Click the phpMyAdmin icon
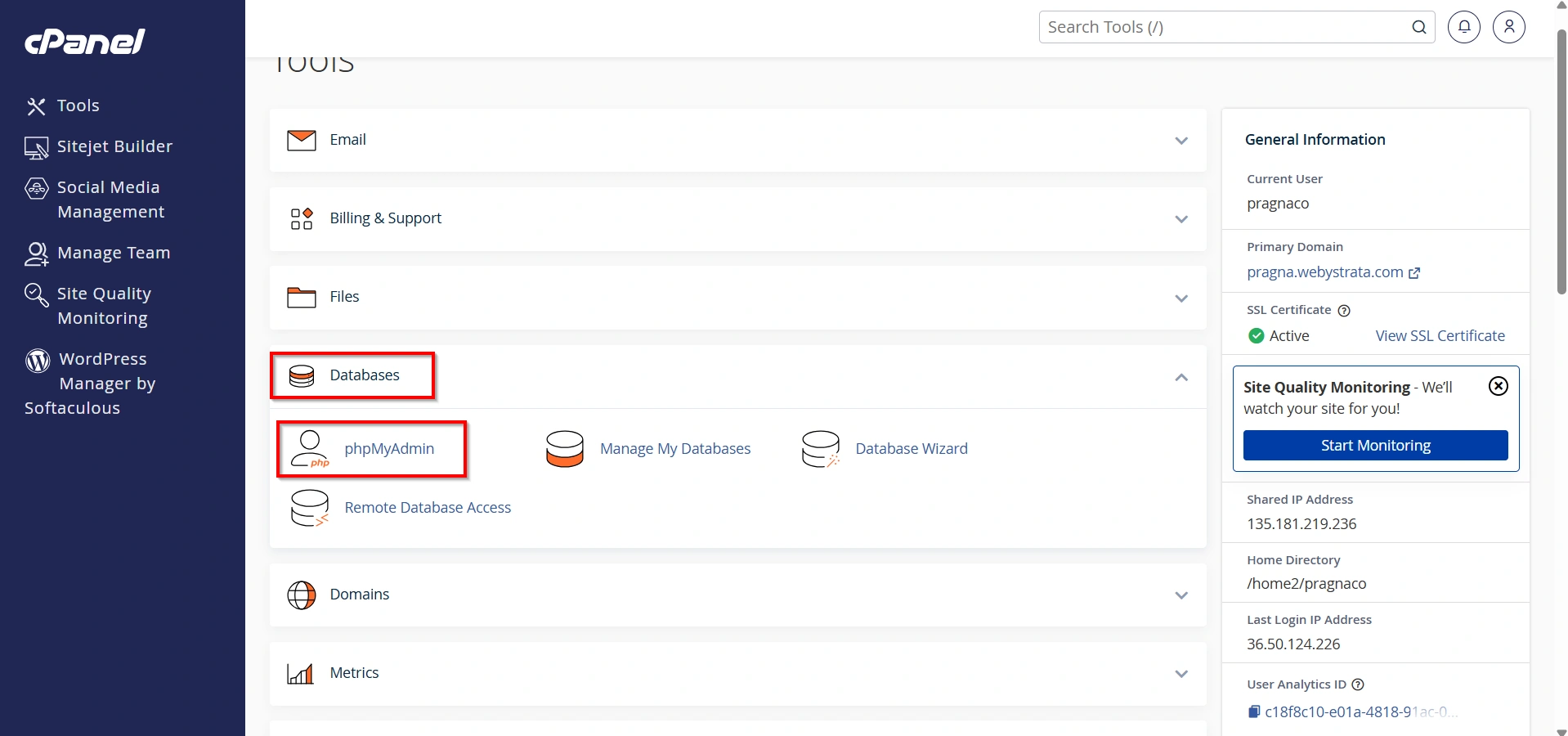The height and width of the screenshot is (736, 1568). 311,449
